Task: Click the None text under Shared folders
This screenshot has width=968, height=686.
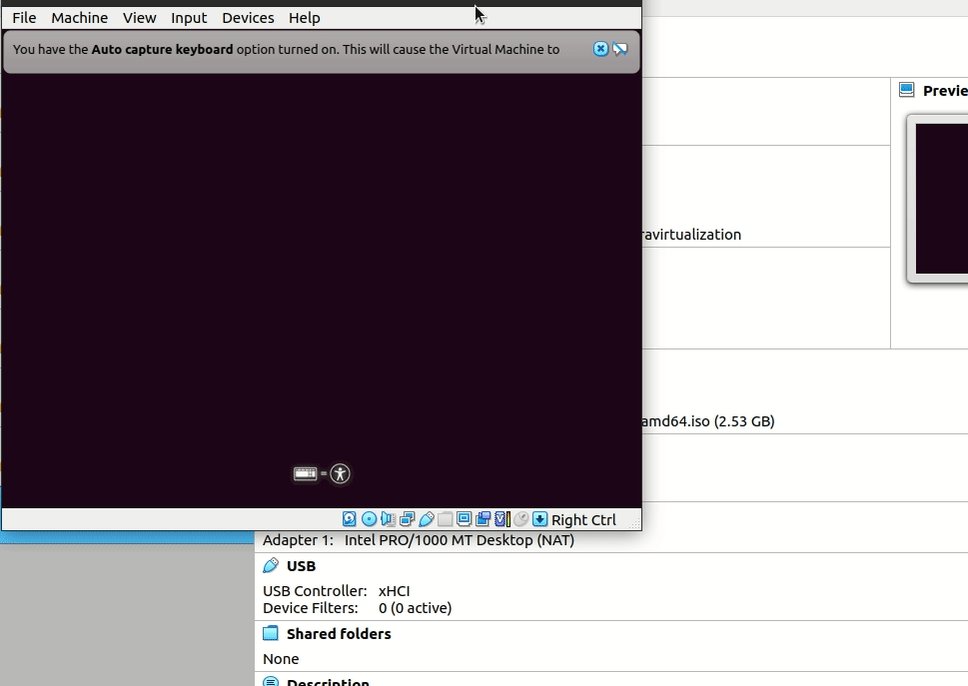Action: point(281,659)
